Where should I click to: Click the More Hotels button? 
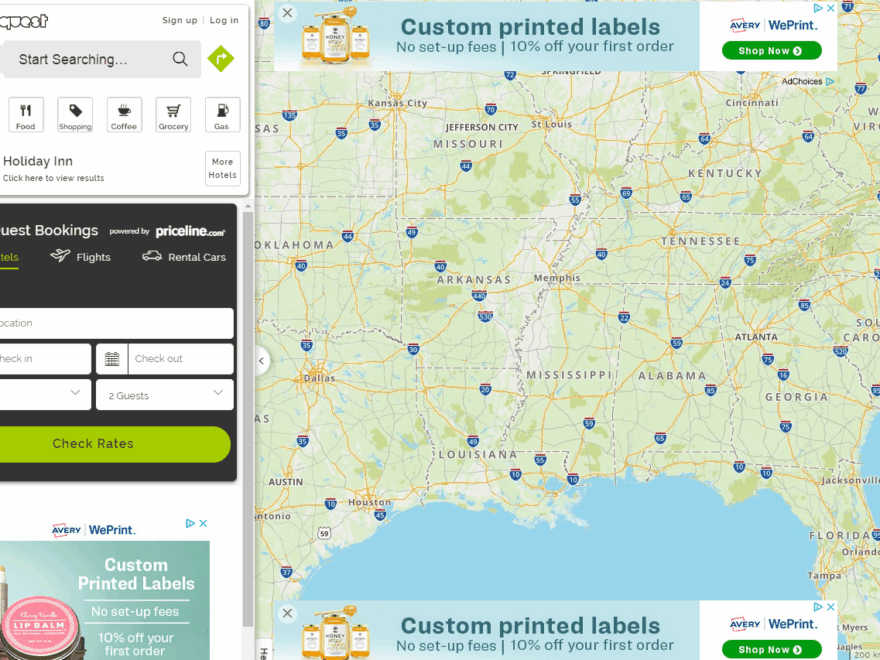(x=222, y=168)
